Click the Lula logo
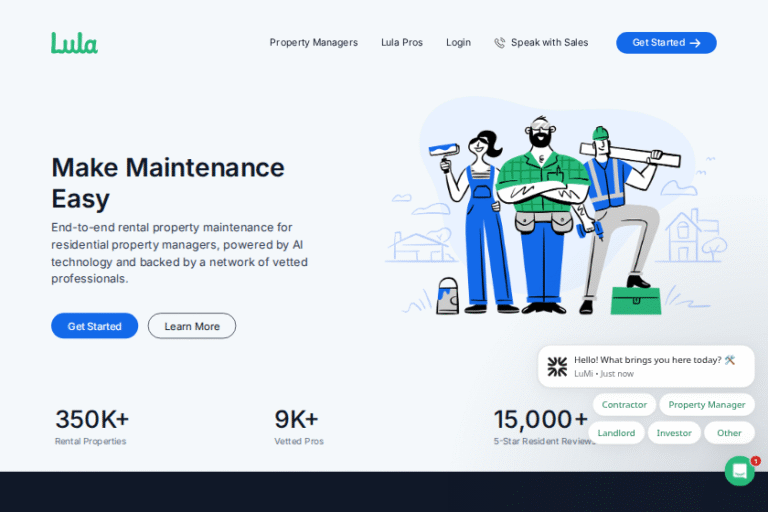This screenshot has height=512, width=768. pos(74,43)
